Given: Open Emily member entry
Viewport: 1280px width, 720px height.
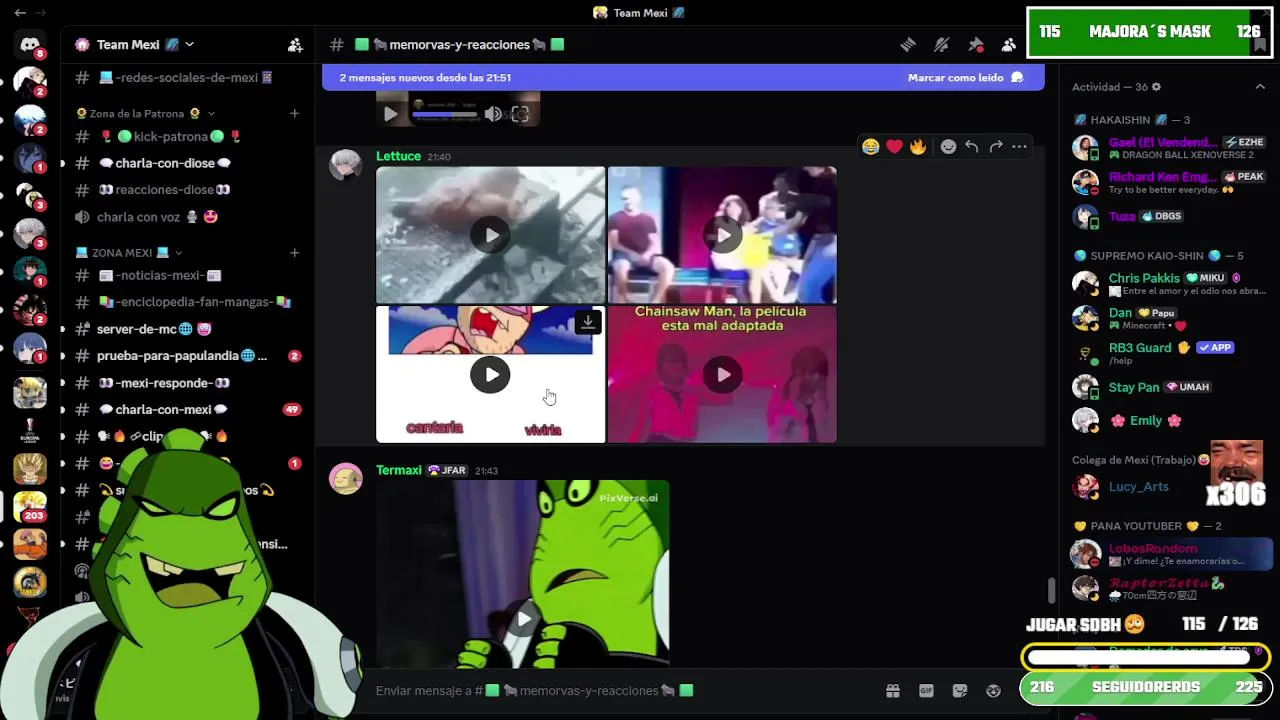Looking at the screenshot, I should pos(1169,421).
